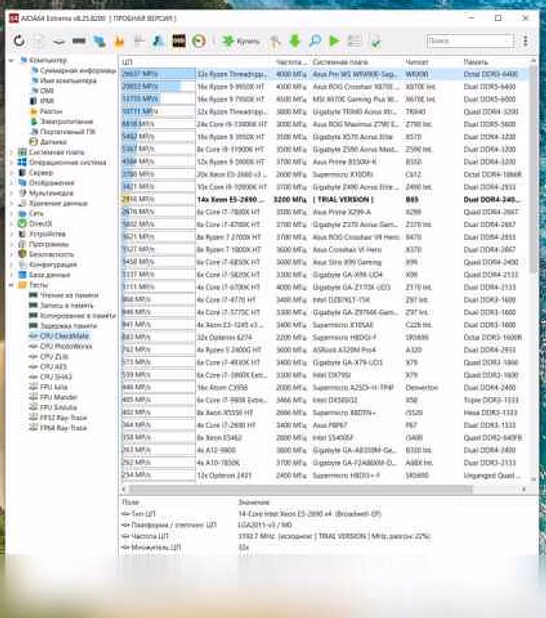Sort by the Чипсет column header
The height and width of the screenshot is (618, 546).
(x=417, y=62)
